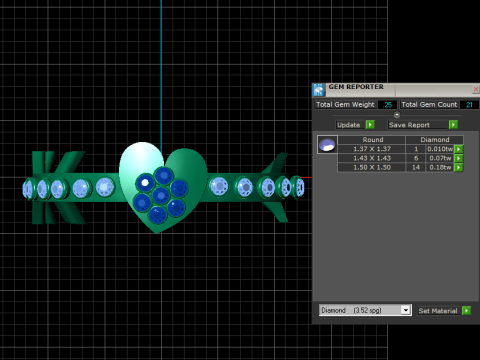The height and width of the screenshot is (360, 480).
Task: Click the count cell showing 14
Action: pyautogui.click(x=416, y=167)
